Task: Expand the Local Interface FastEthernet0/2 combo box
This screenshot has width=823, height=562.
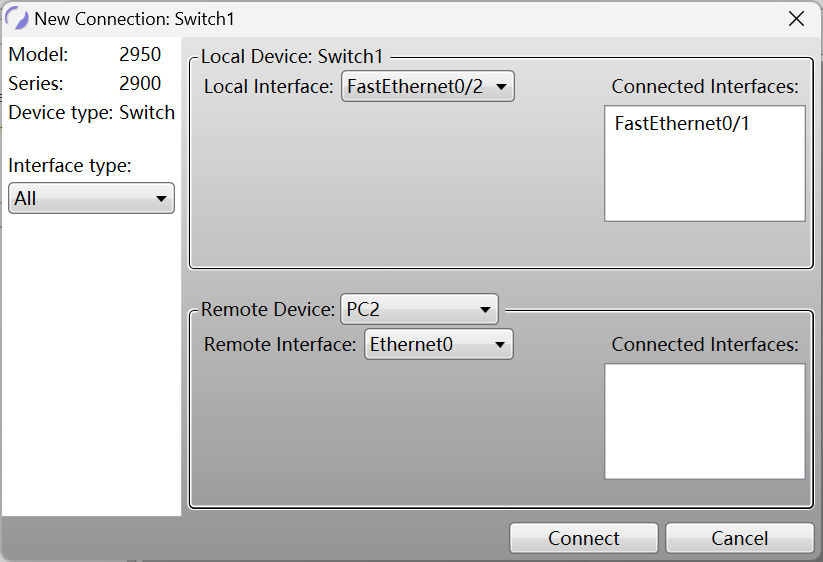Action: pyautogui.click(x=428, y=87)
